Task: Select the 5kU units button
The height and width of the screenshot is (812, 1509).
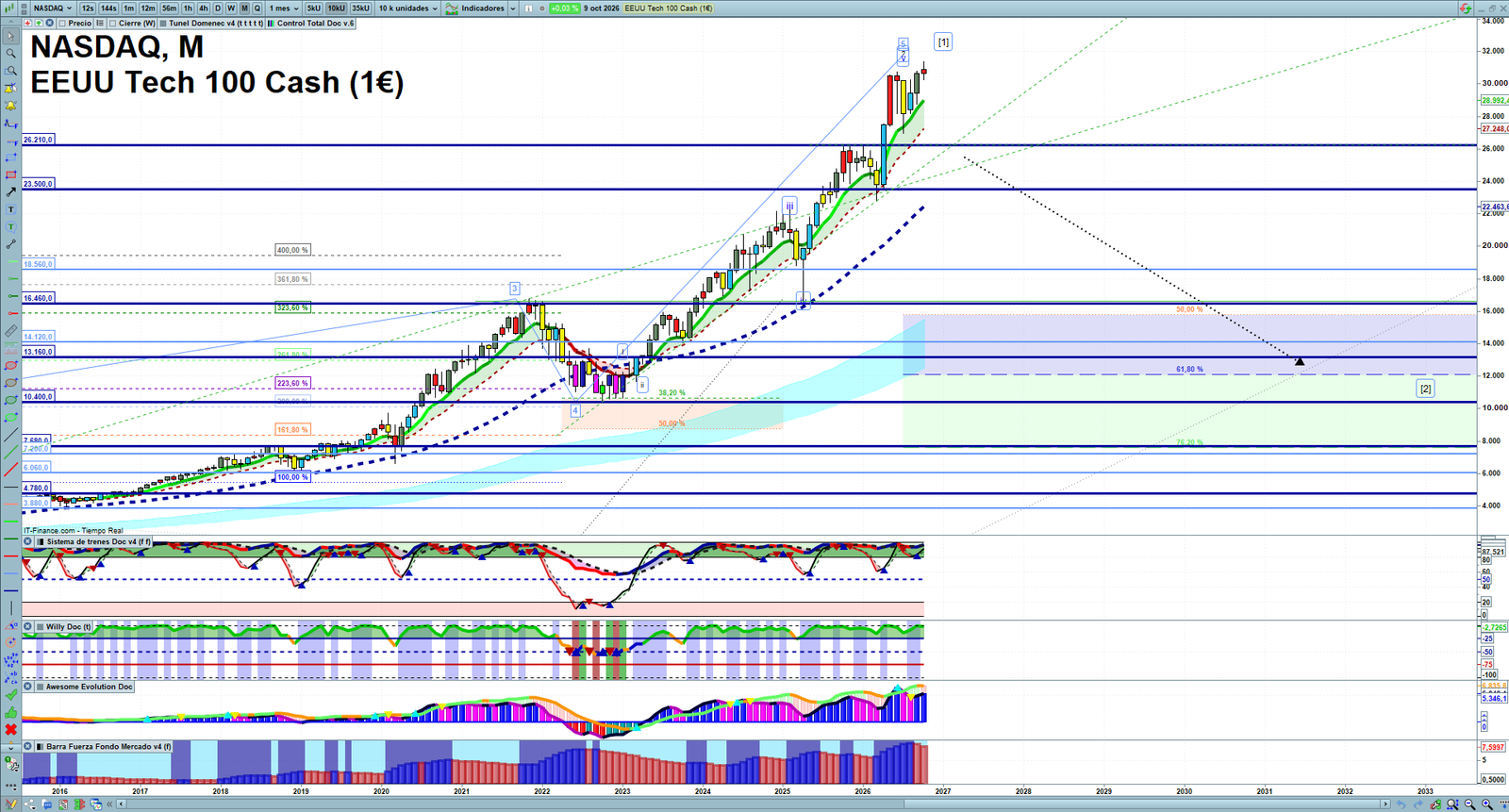Action: click(313, 8)
